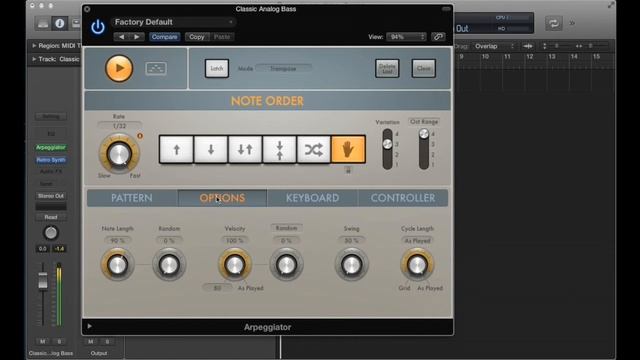
Task: Switch to the KEYBOARD tab
Action: coord(313,198)
